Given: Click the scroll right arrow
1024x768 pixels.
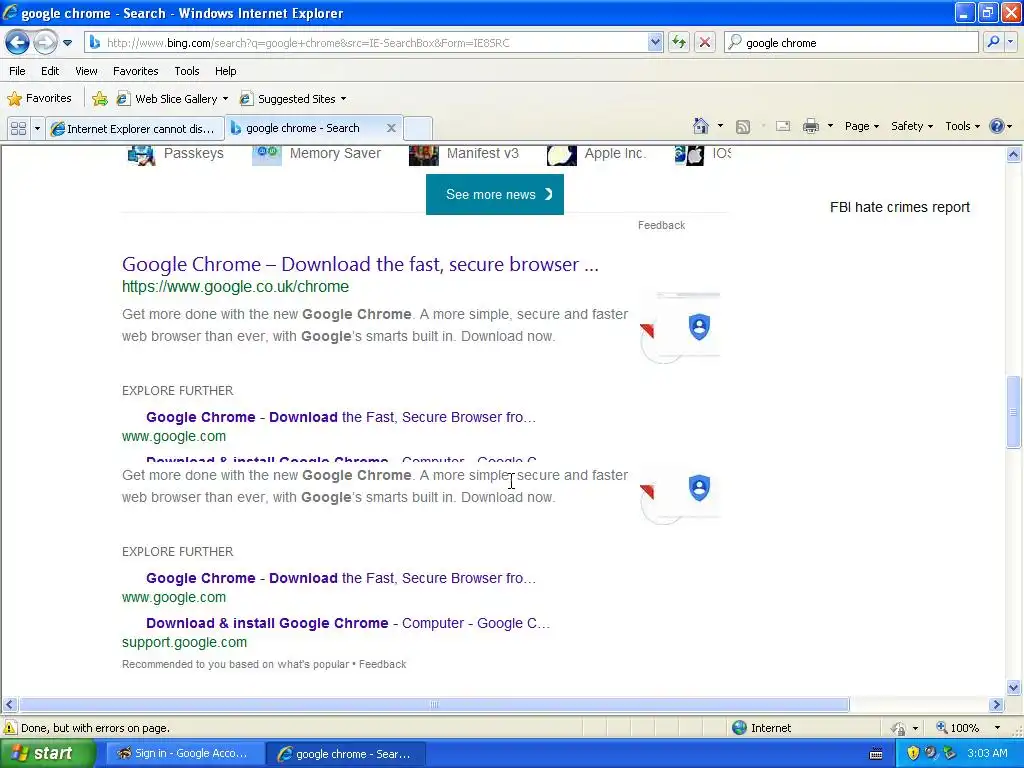Looking at the screenshot, I should (x=997, y=705).
